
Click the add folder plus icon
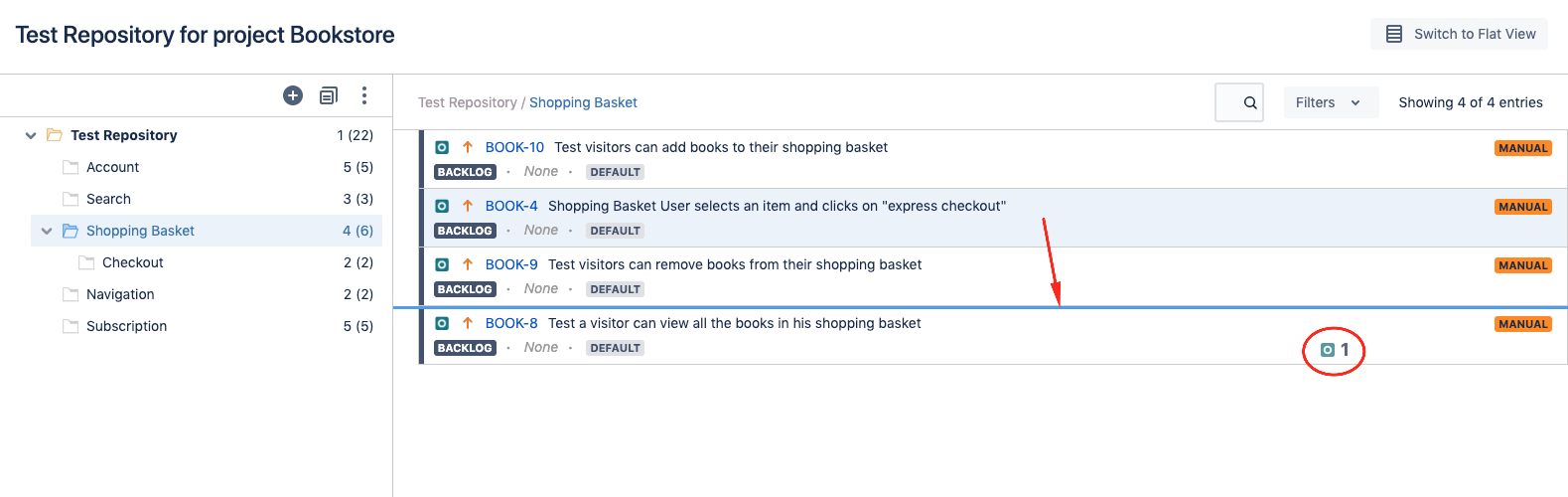point(293,95)
